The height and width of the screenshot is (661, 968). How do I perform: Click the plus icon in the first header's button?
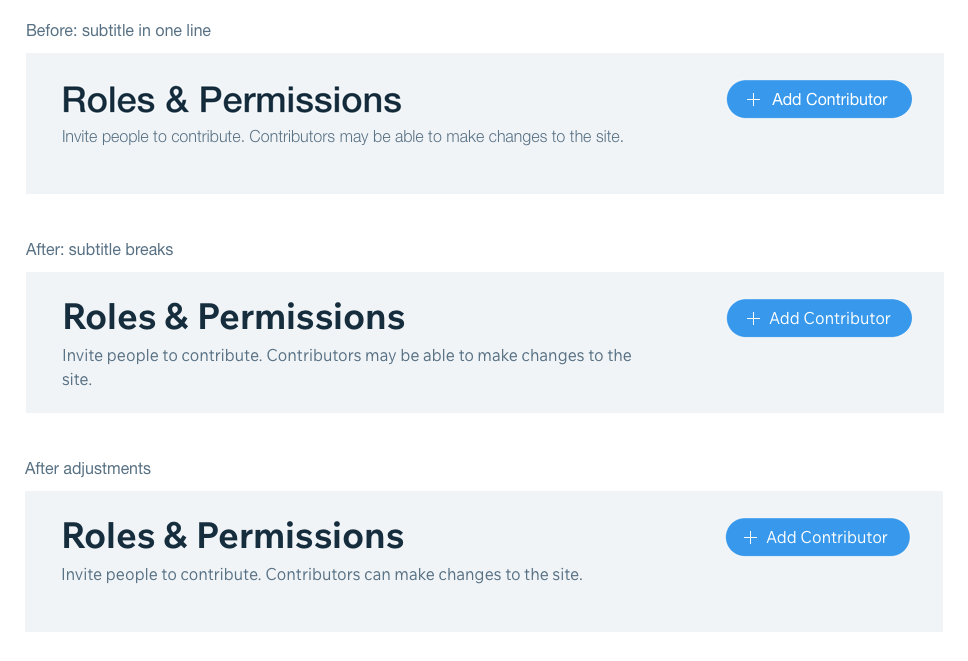click(x=753, y=100)
